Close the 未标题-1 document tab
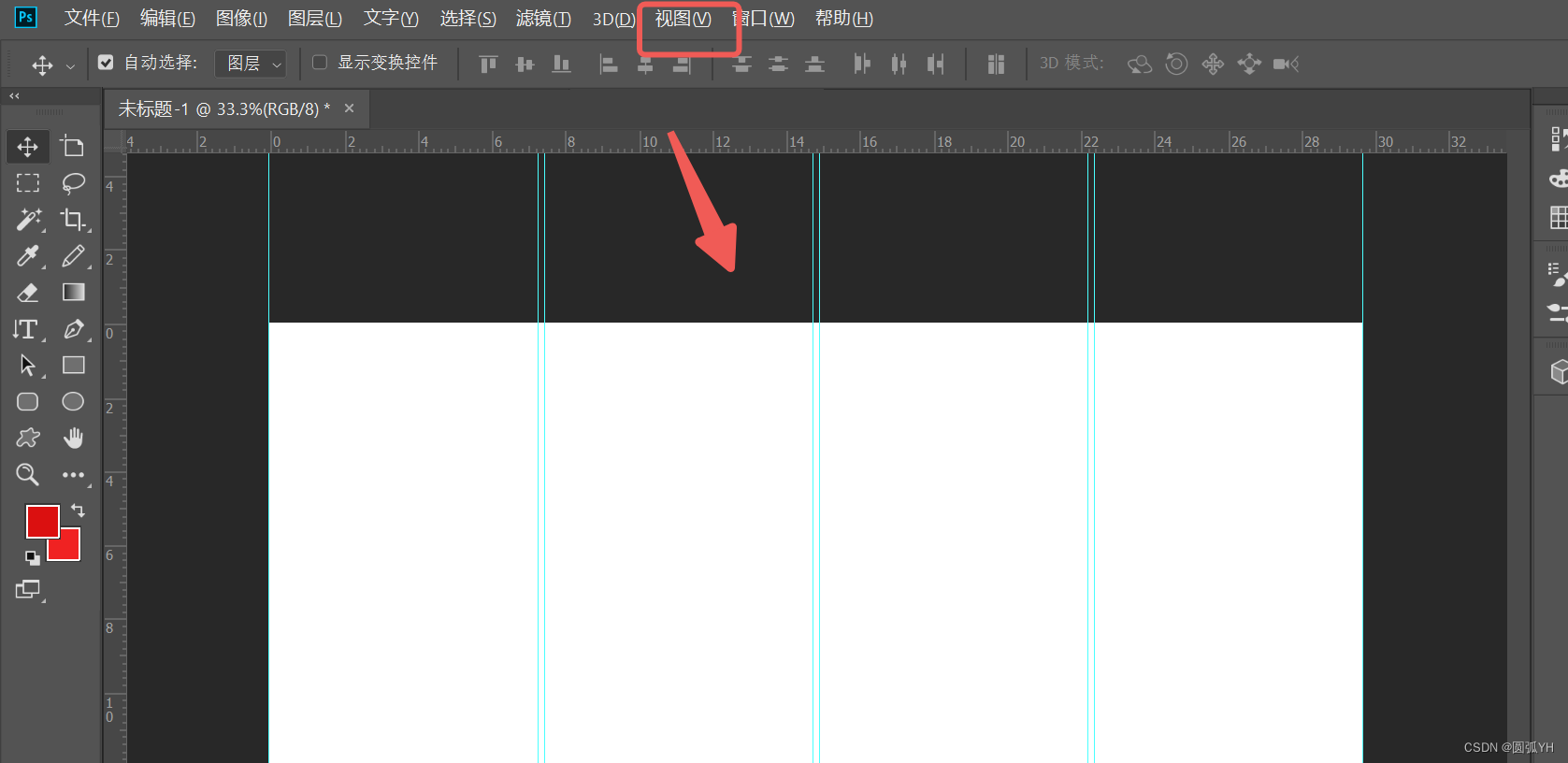Viewport: 1568px width, 763px height. (350, 108)
